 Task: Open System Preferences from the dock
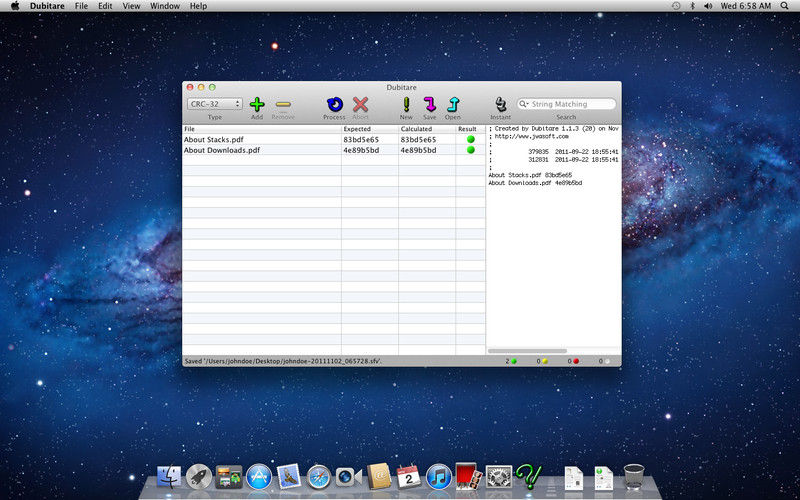499,477
